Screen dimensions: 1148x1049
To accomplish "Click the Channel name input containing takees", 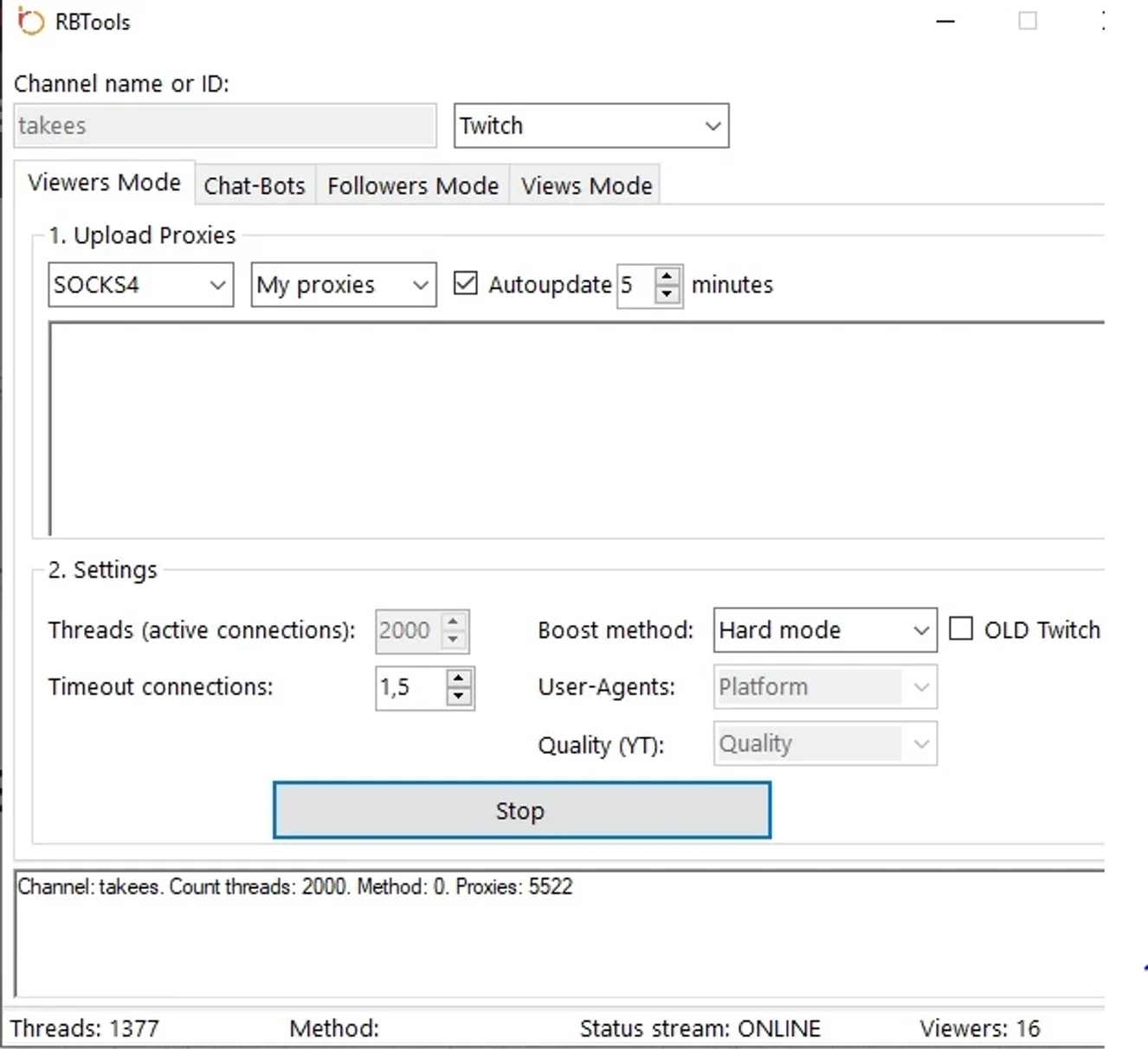I will (225, 125).
